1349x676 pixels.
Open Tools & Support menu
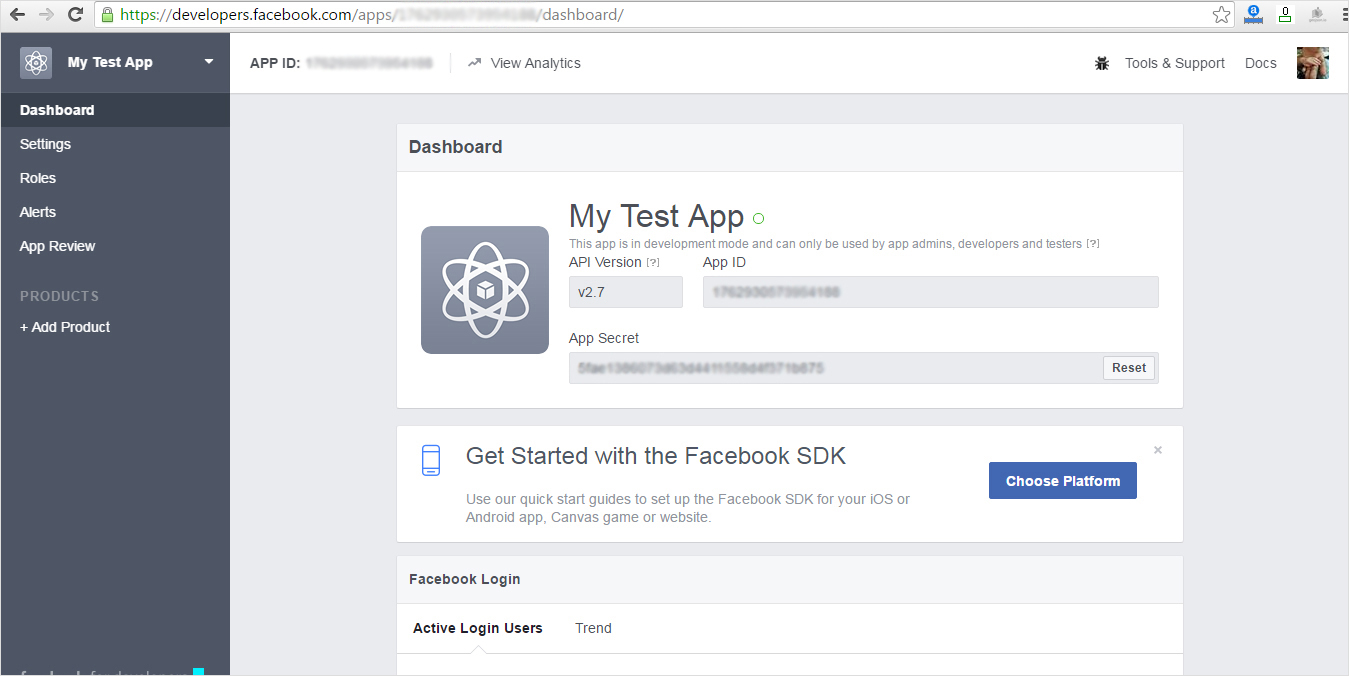click(1174, 63)
